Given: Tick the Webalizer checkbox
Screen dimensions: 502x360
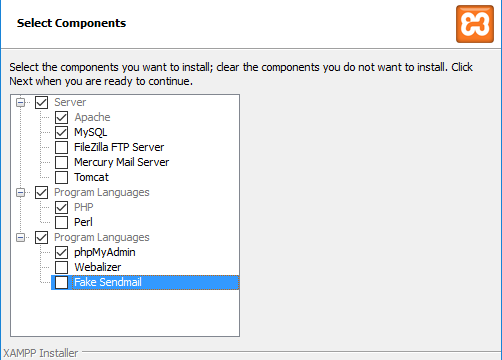Looking at the screenshot, I should pyautogui.click(x=61, y=267).
